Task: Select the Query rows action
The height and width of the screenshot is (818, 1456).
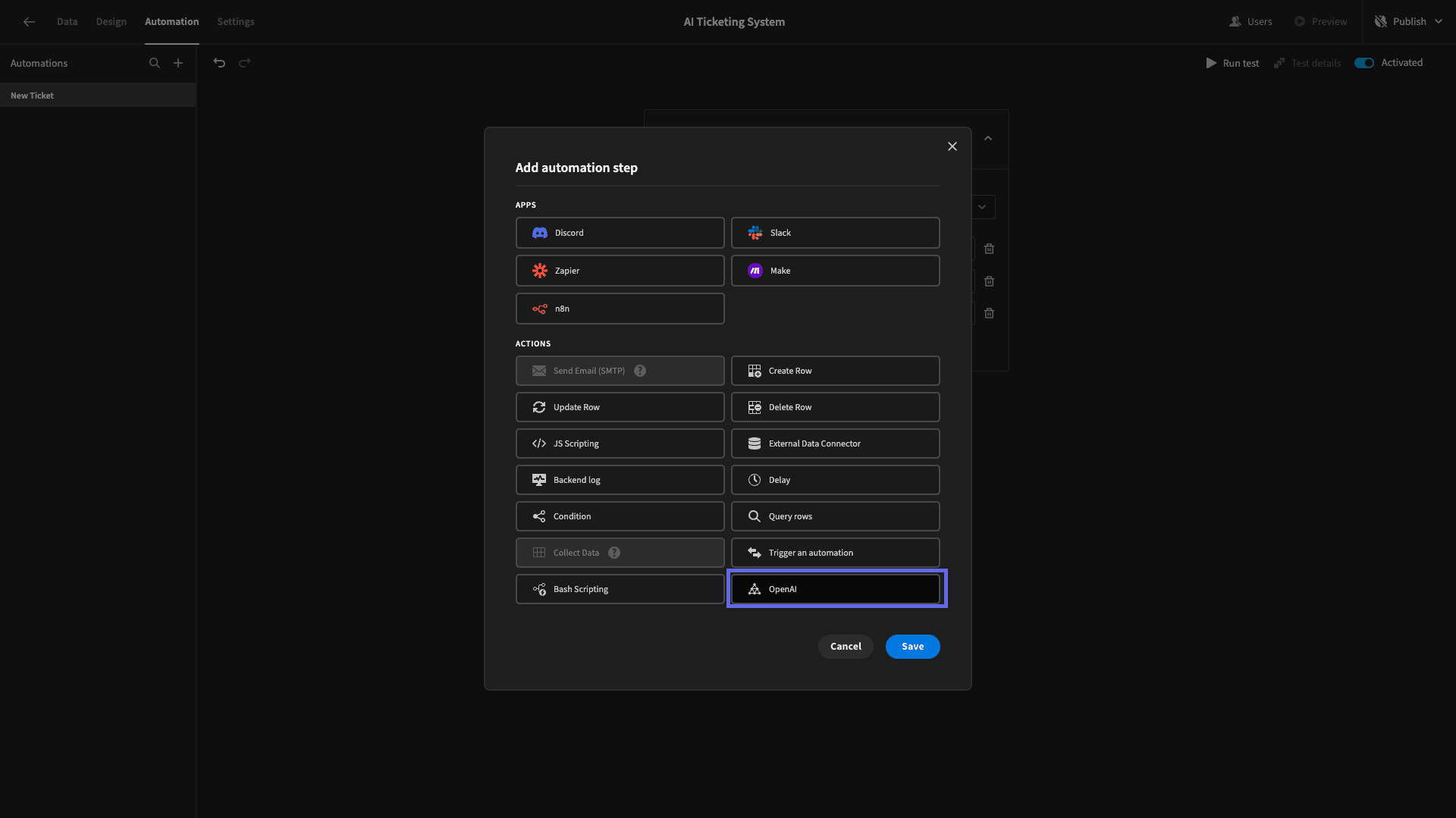Action: pos(835,516)
